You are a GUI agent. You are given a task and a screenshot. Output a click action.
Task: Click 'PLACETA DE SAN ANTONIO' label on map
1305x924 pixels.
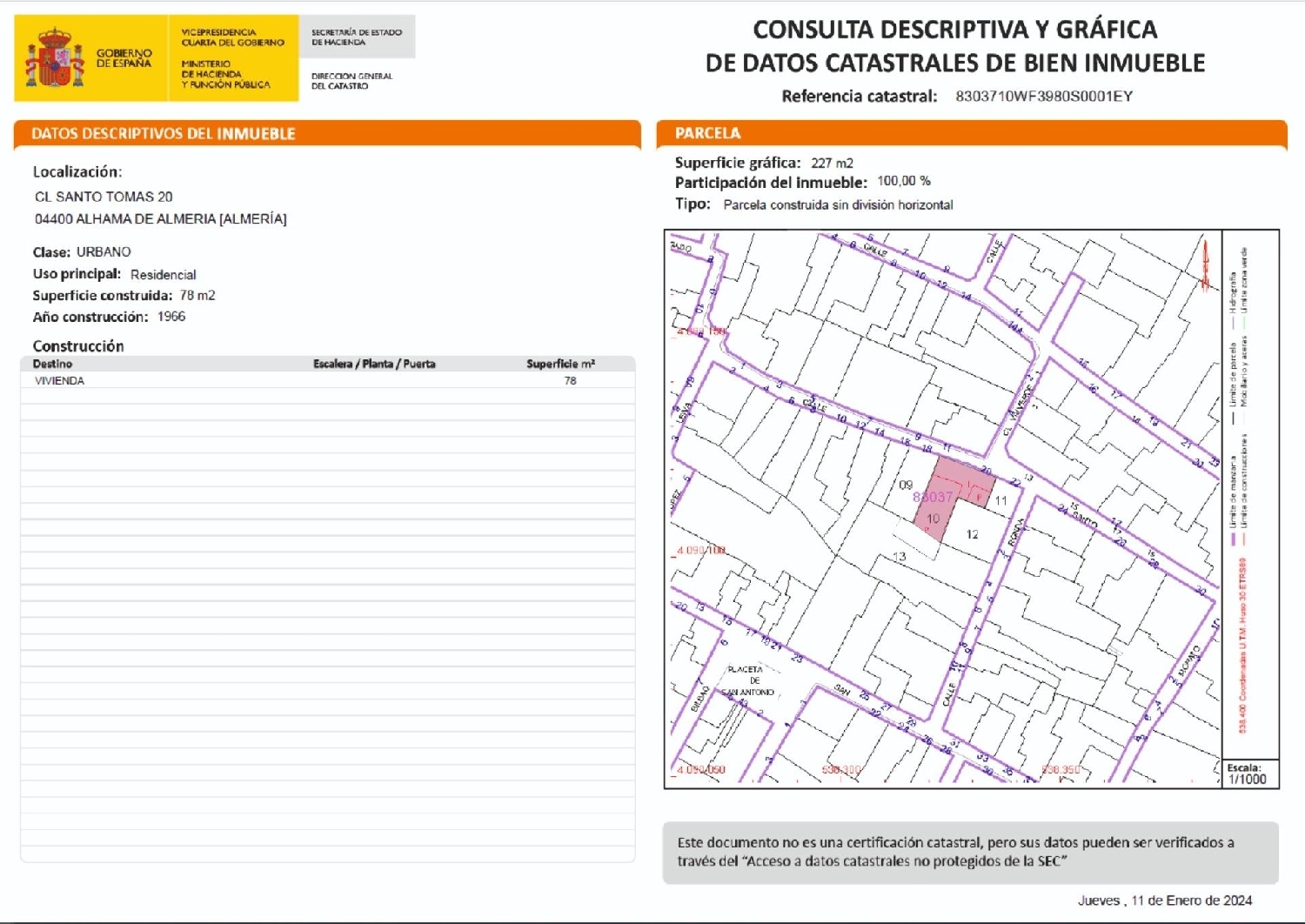[748, 680]
